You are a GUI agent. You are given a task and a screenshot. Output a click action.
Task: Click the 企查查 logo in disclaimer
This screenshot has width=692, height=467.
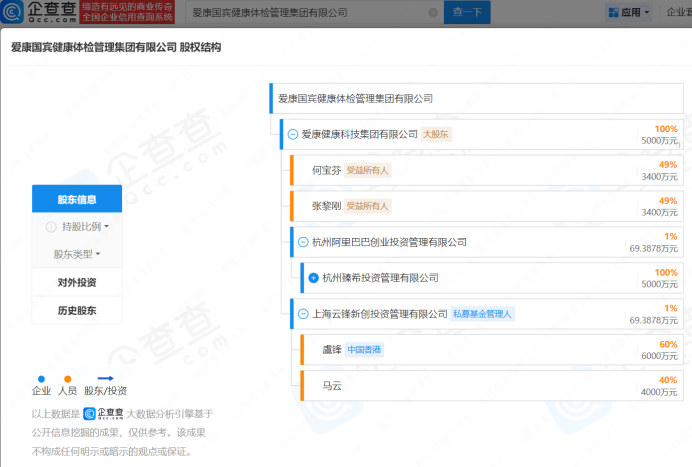tap(103, 414)
